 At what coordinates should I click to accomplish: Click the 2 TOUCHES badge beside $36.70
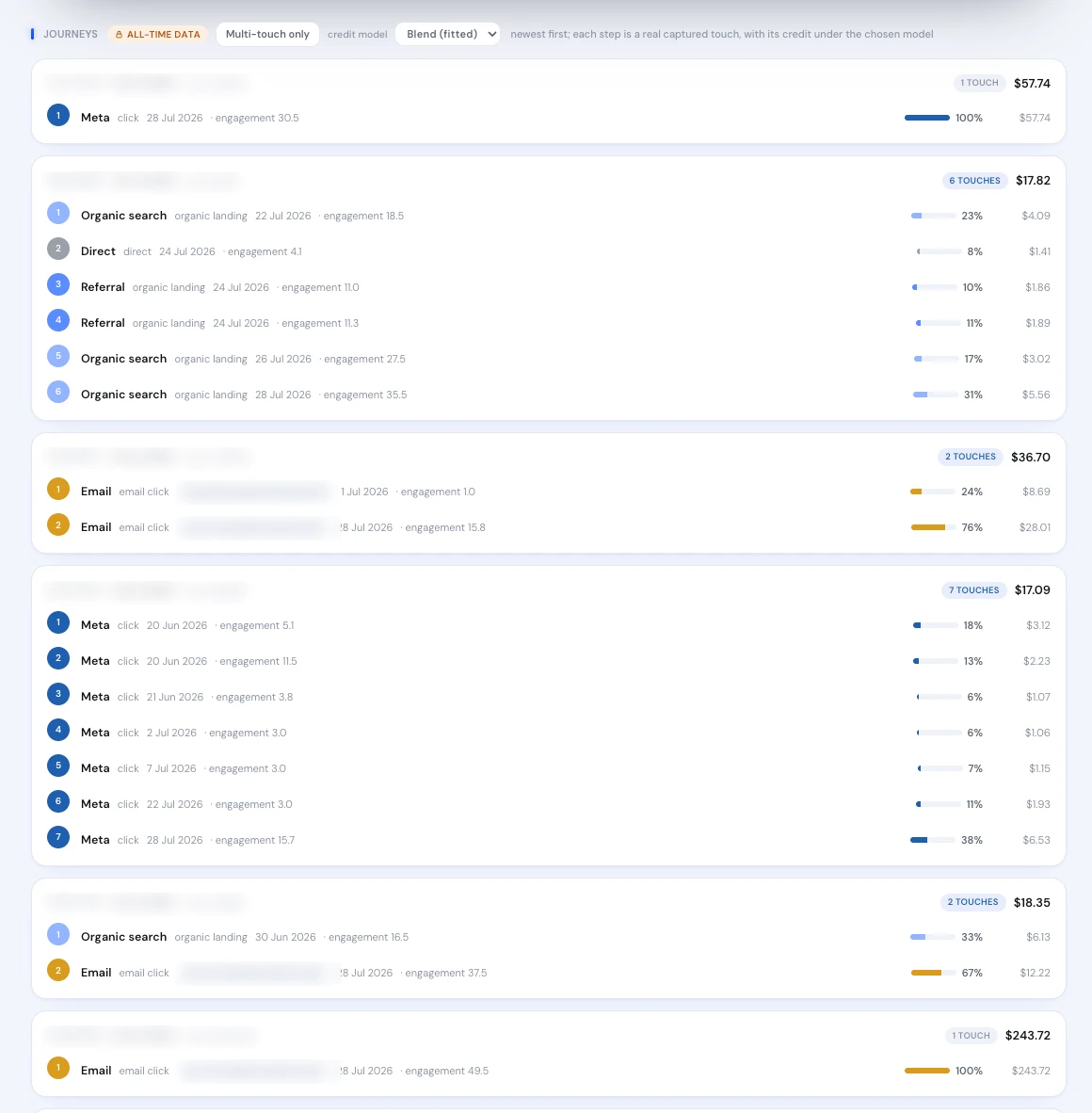click(970, 457)
